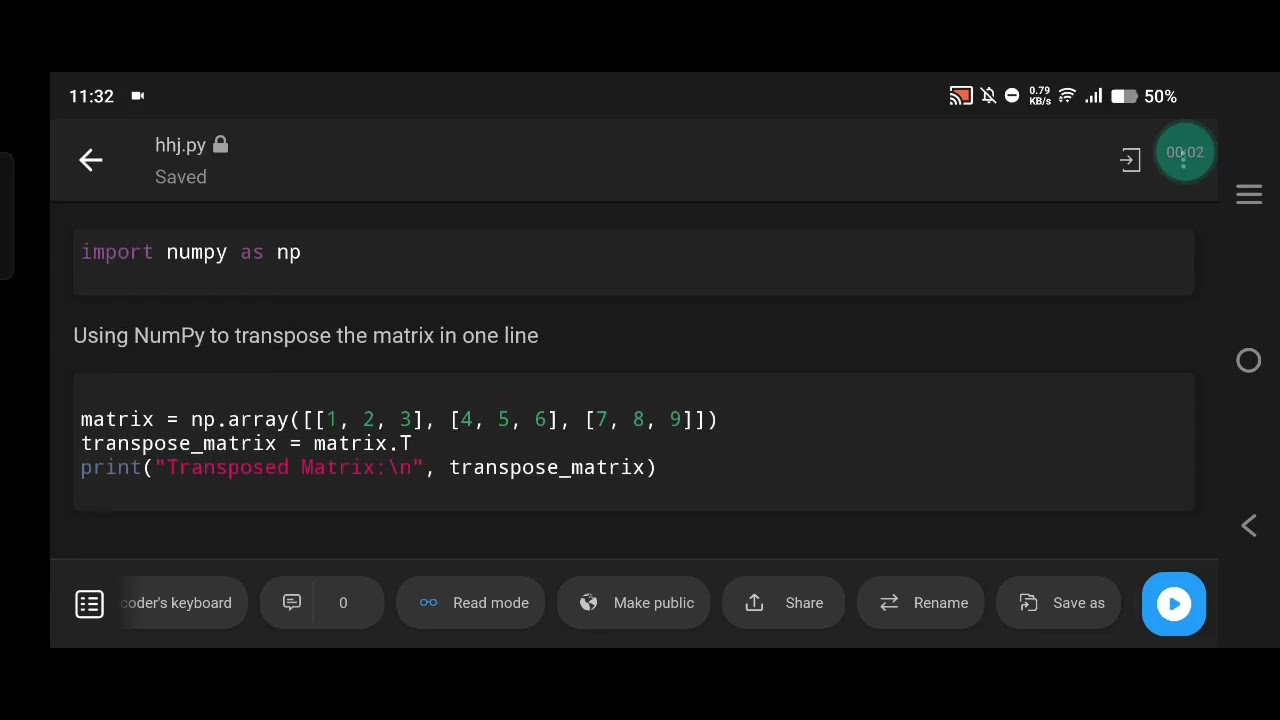Screen dimensions: 1280x720
Task: Tap the Saved status text
Action: (x=181, y=177)
